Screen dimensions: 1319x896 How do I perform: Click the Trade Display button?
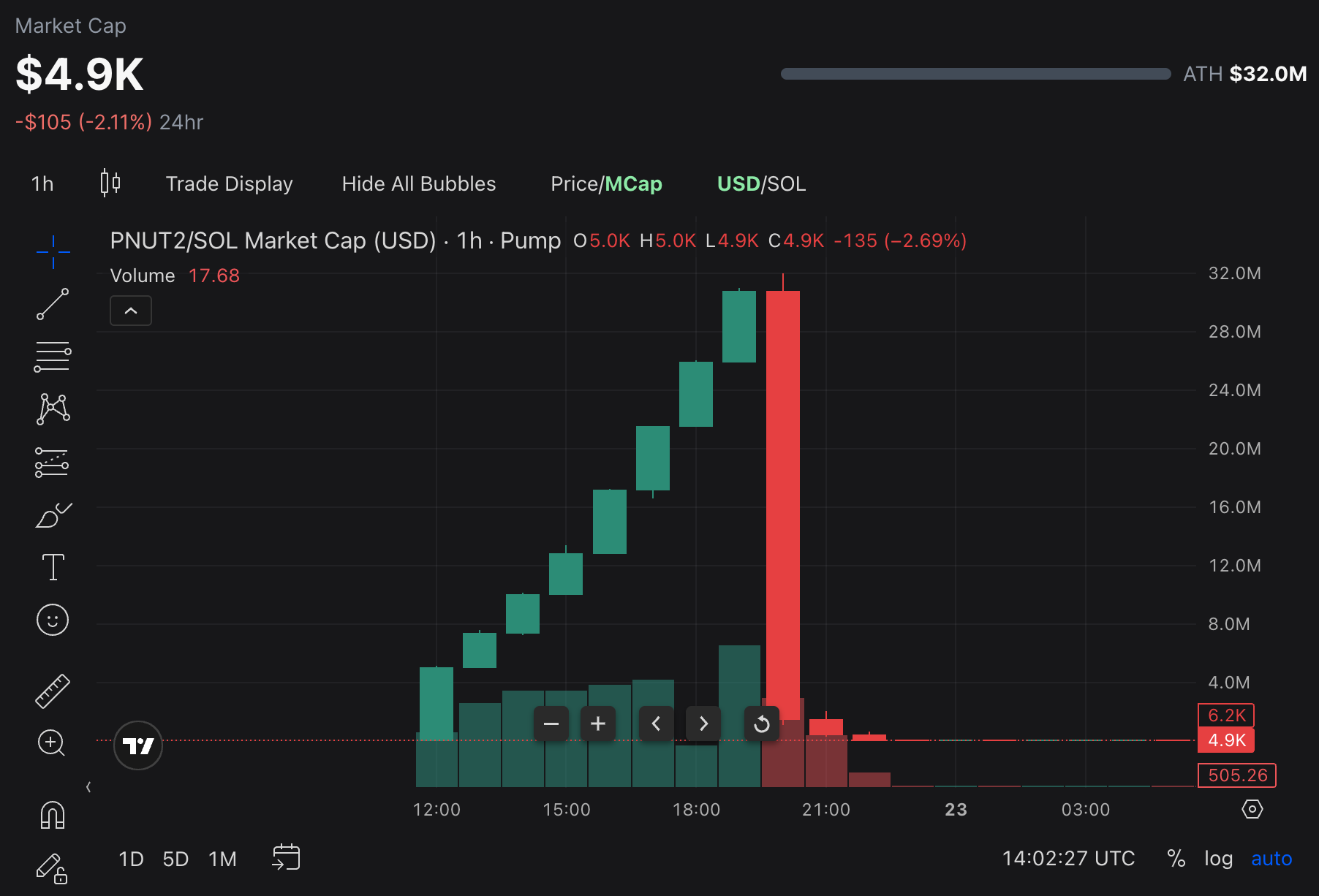(x=229, y=183)
